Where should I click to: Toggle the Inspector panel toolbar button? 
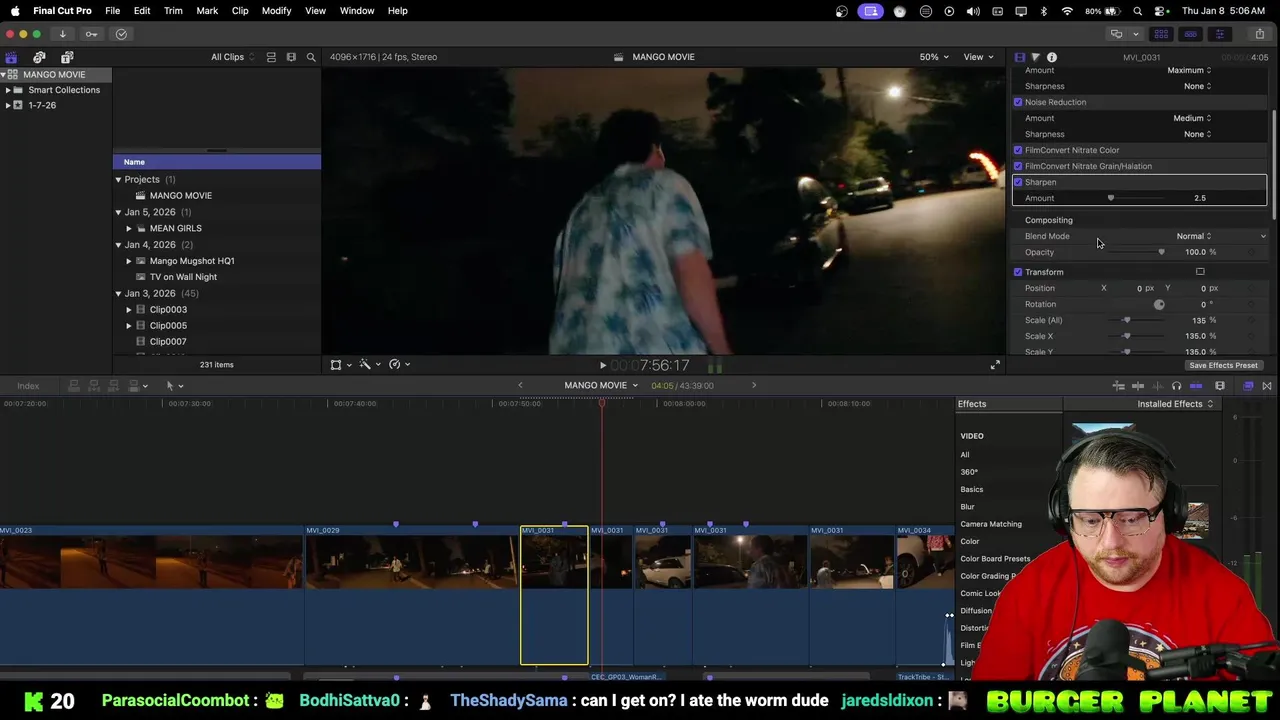1219,34
